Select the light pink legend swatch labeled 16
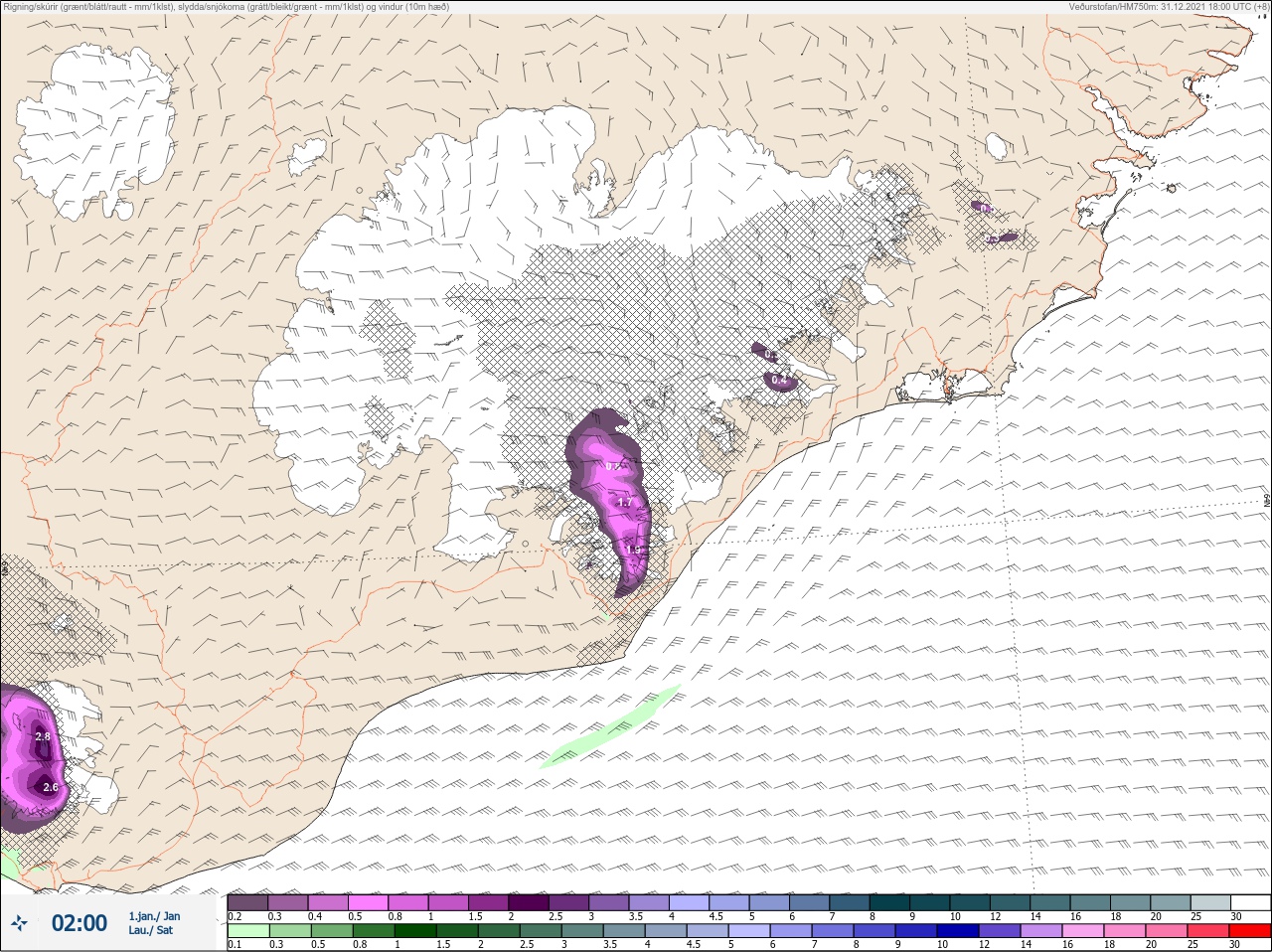Viewport: 1272px width, 952px height. pyautogui.click(x=1082, y=931)
